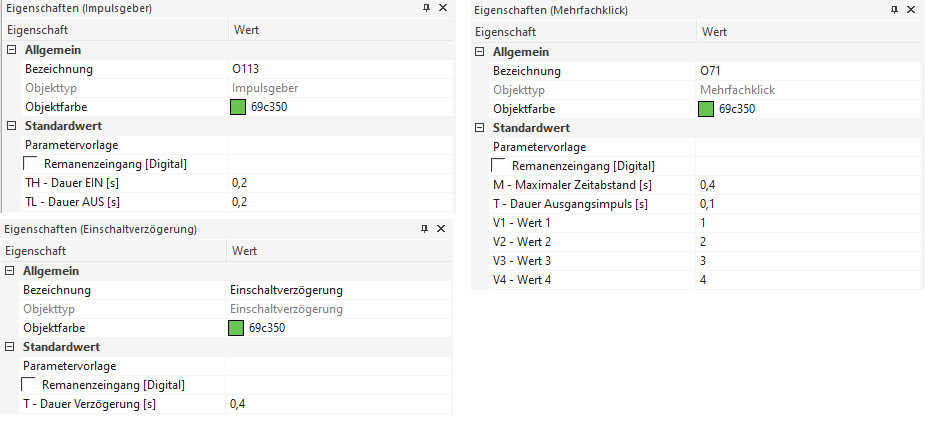Toggle Remanenzeingang checkbox in Mehrfachklick panel
This screenshot has width=925, height=431.
click(x=499, y=166)
